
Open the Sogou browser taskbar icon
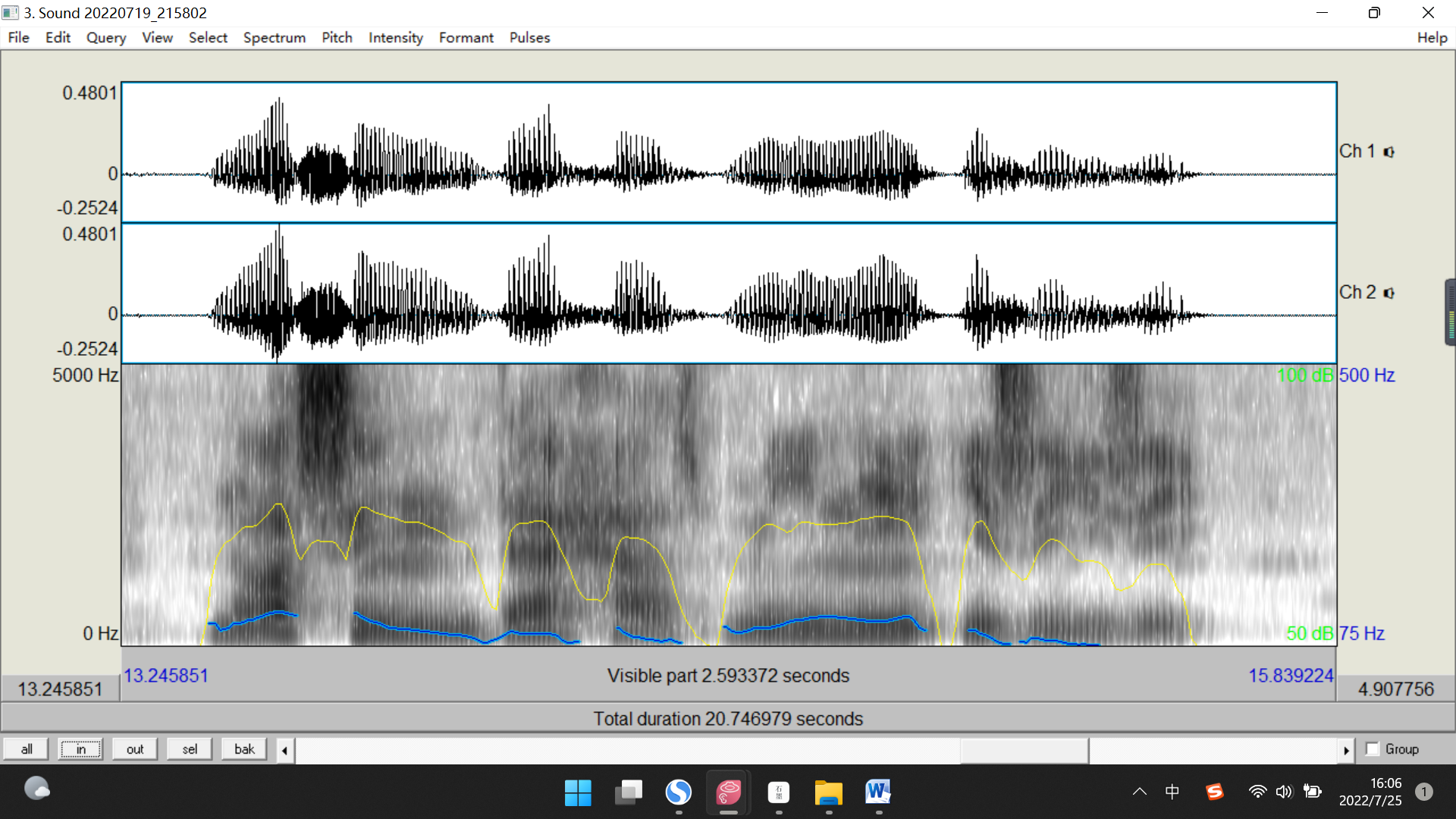[x=678, y=792]
